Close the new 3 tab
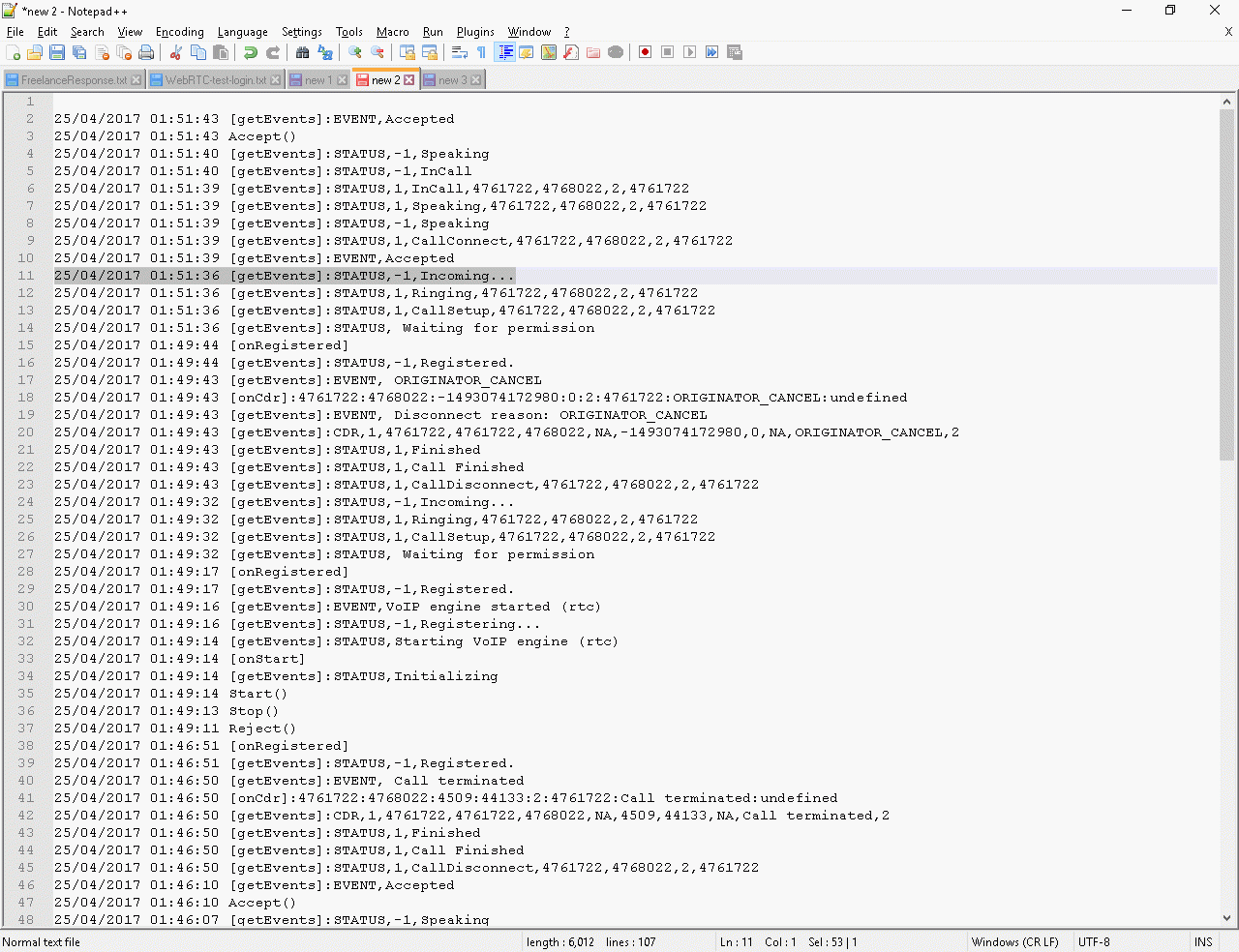This screenshot has width=1239, height=952. pyautogui.click(x=475, y=80)
